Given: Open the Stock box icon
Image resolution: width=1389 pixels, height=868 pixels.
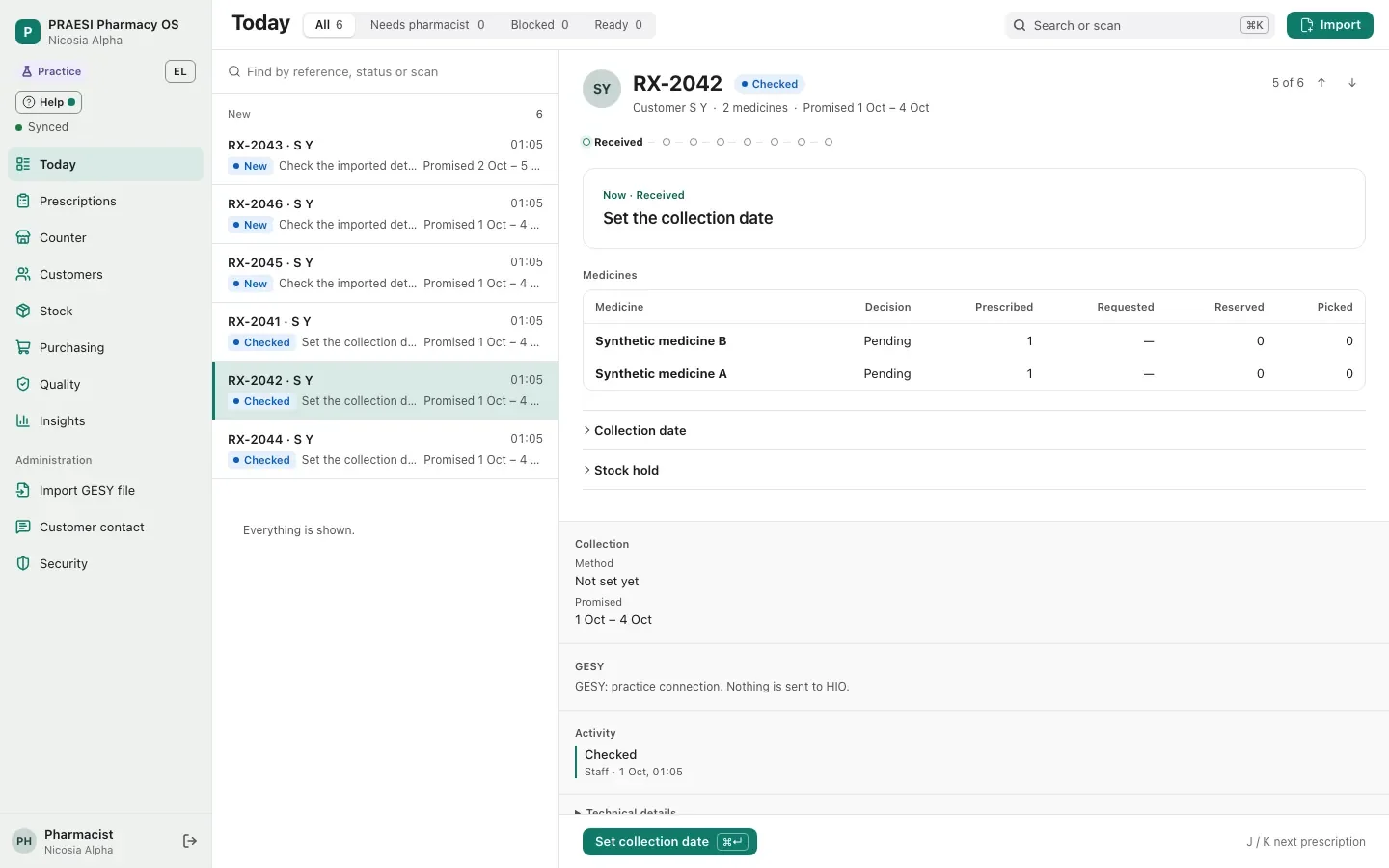Looking at the screenshot, I should click(x=23, y=312).
